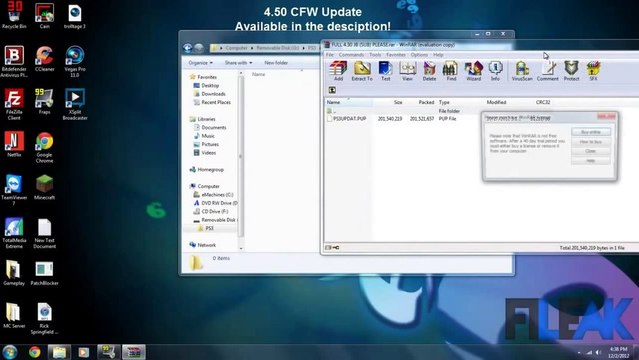639x360 pixels.
Task: Click the volume icon in system tray
Action: (x=598, y=352)
